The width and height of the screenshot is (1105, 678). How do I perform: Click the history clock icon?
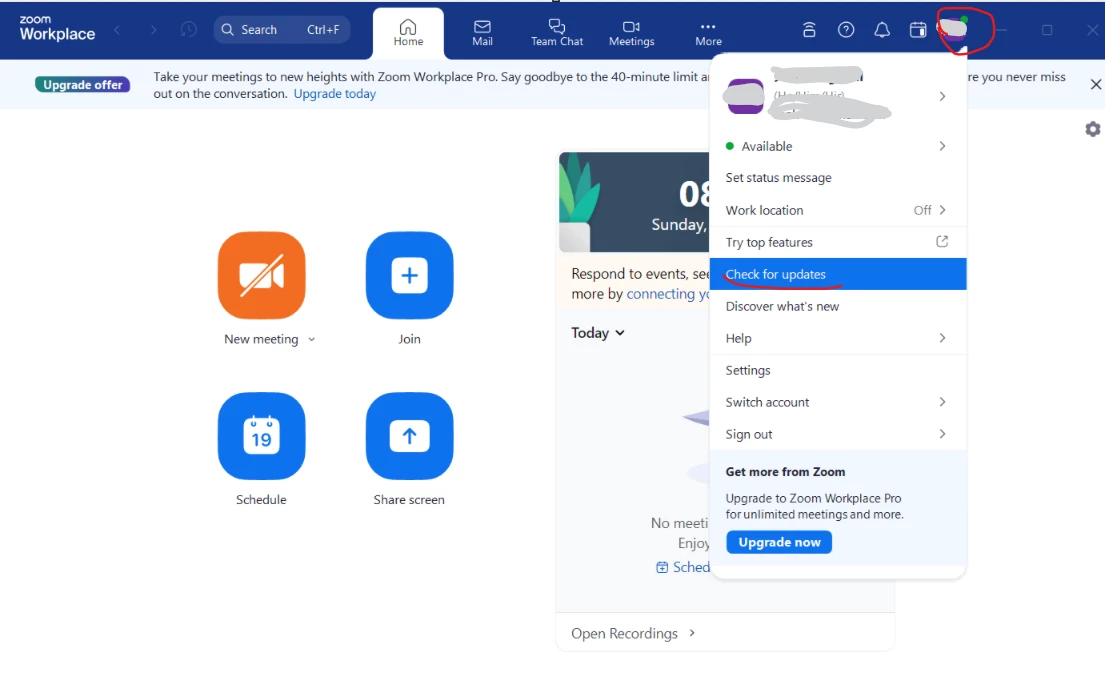point(188,30)
